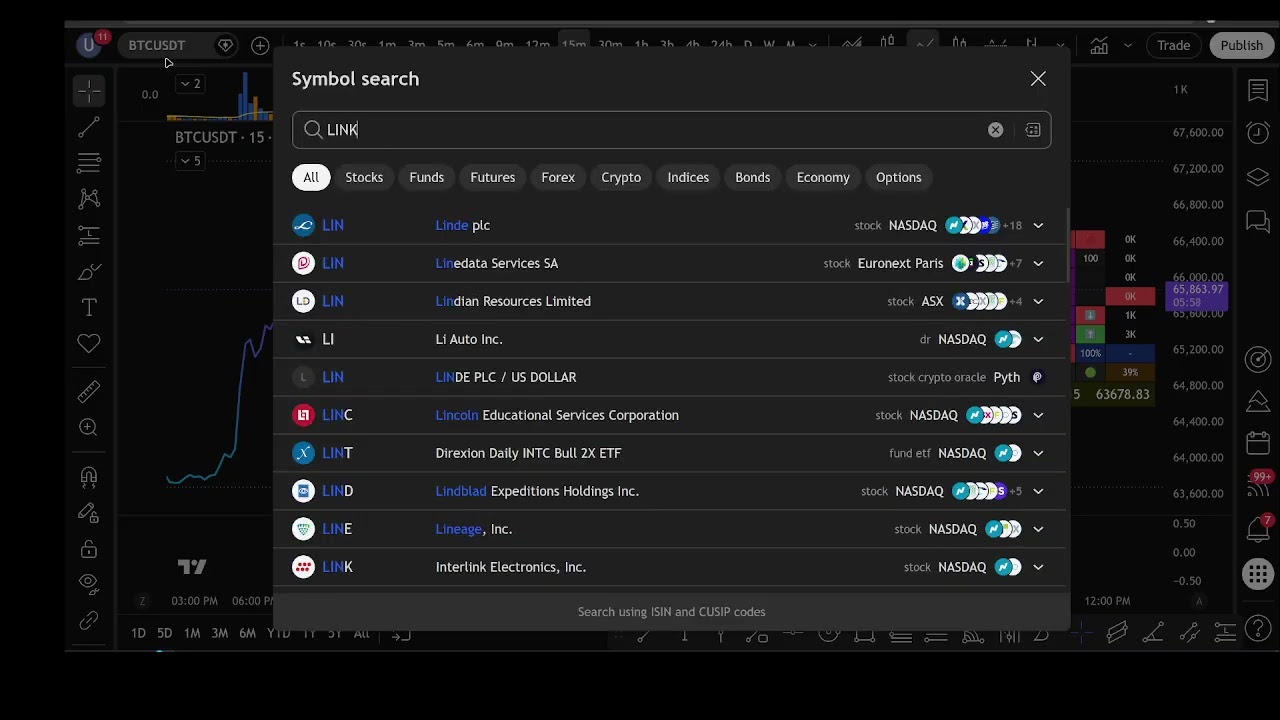Toggle hide all drawings eye icon
1280x720 pixels.
(89, 584)
